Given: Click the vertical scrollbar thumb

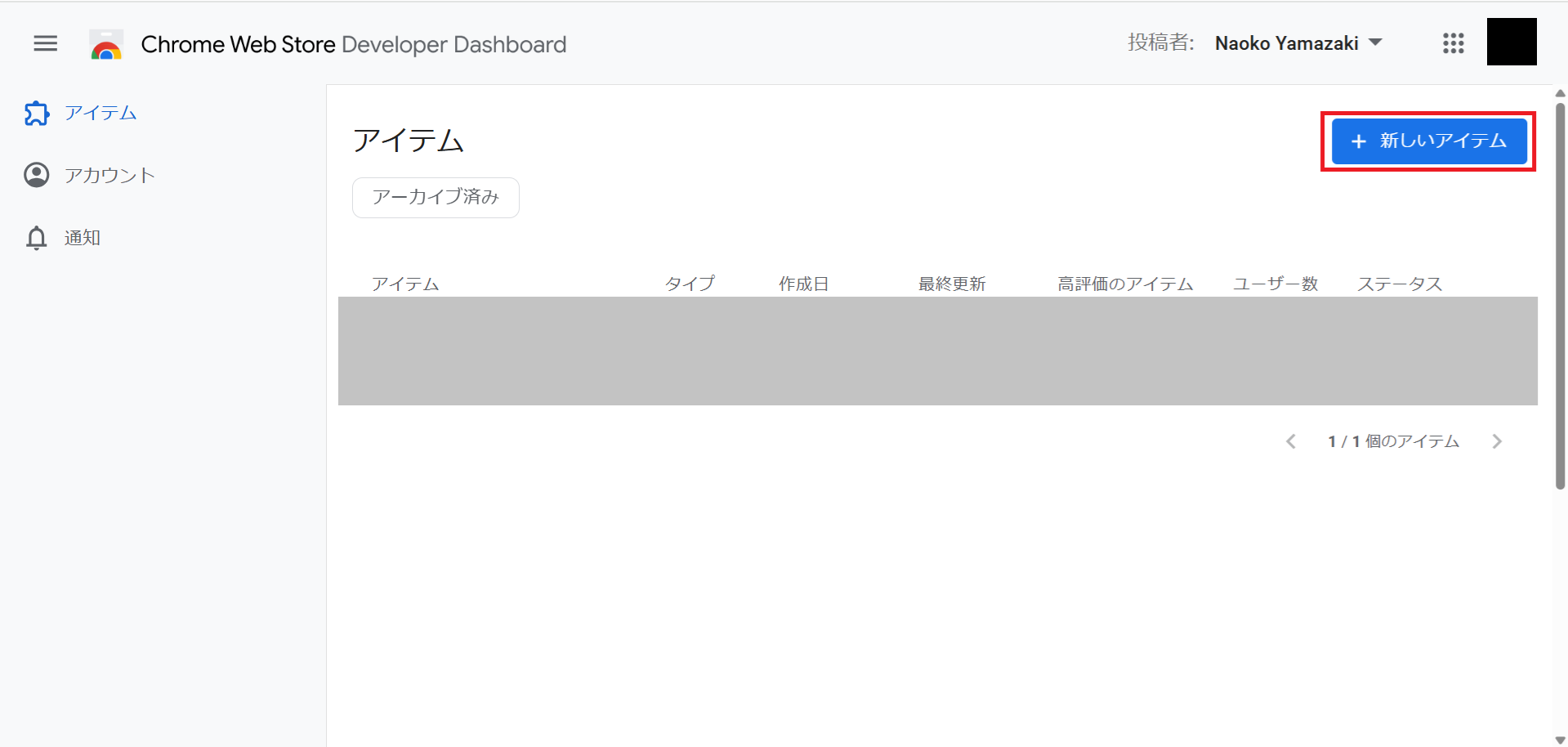Looking at the screenshot, I should (x=1560, y=294).
